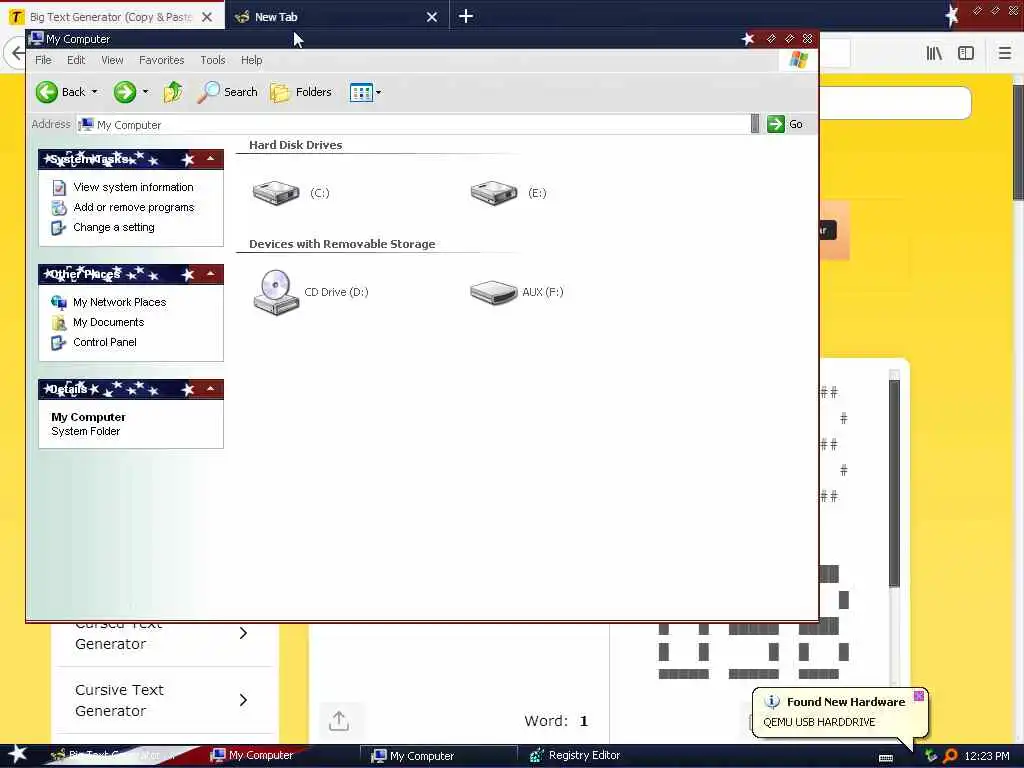Viewport: 1024px width, 768px height.
Task: Click My Computer title bar icon
Action: (37, 39)
